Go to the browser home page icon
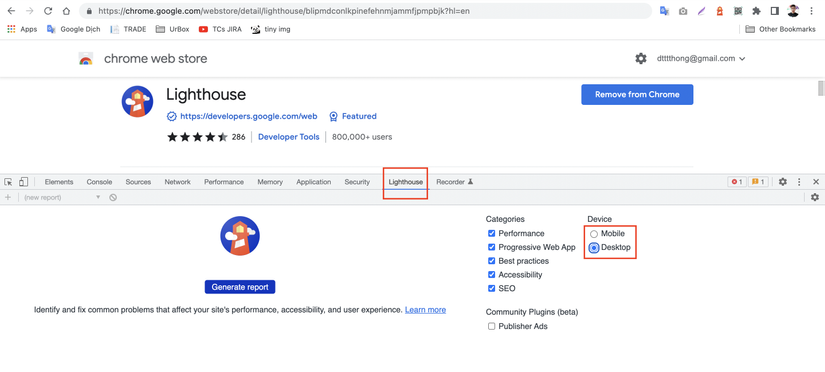Image resolution: width=825 pixels, height=372 pixels. coord(66,11)
